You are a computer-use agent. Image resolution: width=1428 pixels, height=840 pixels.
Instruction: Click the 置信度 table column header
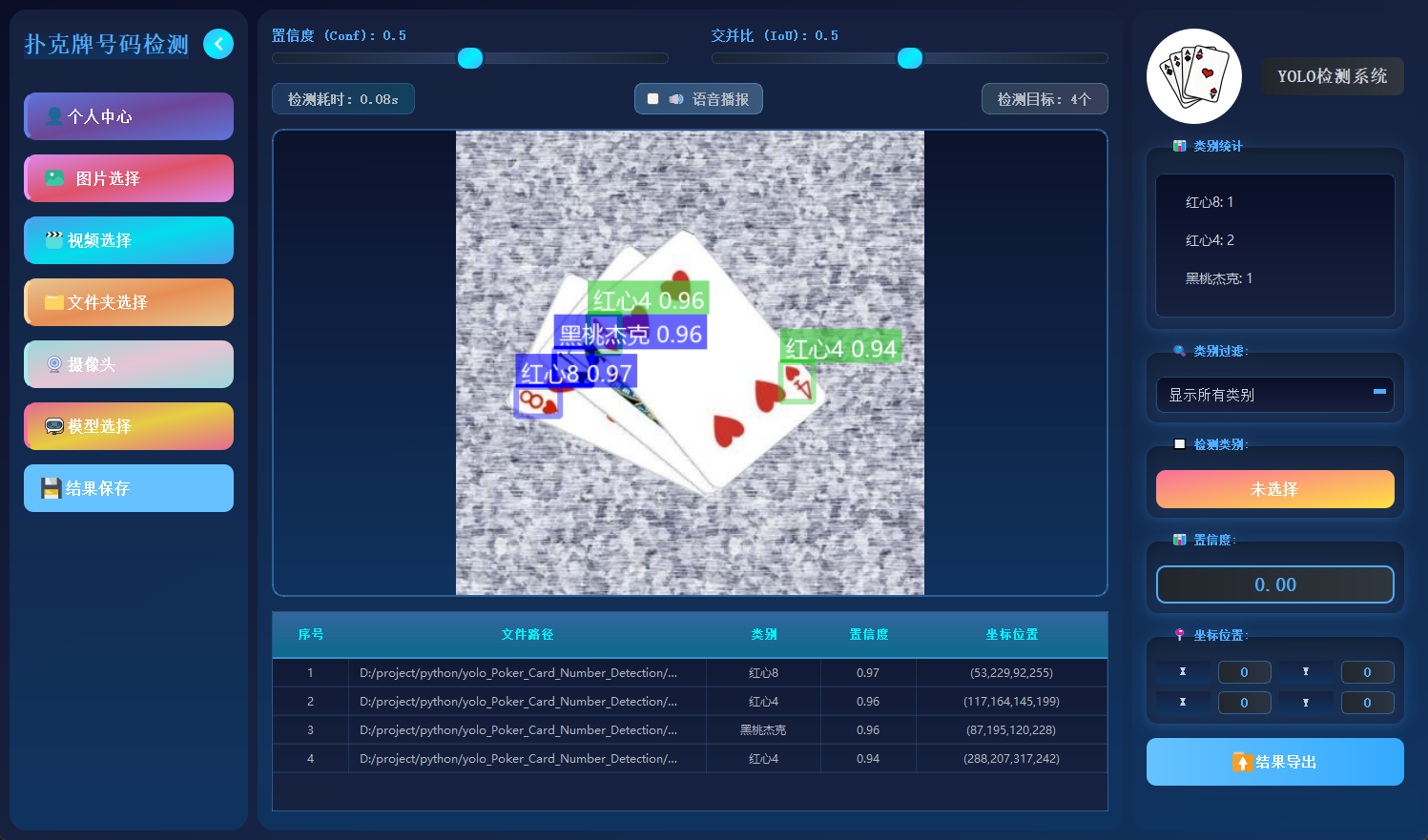point(869,634)
